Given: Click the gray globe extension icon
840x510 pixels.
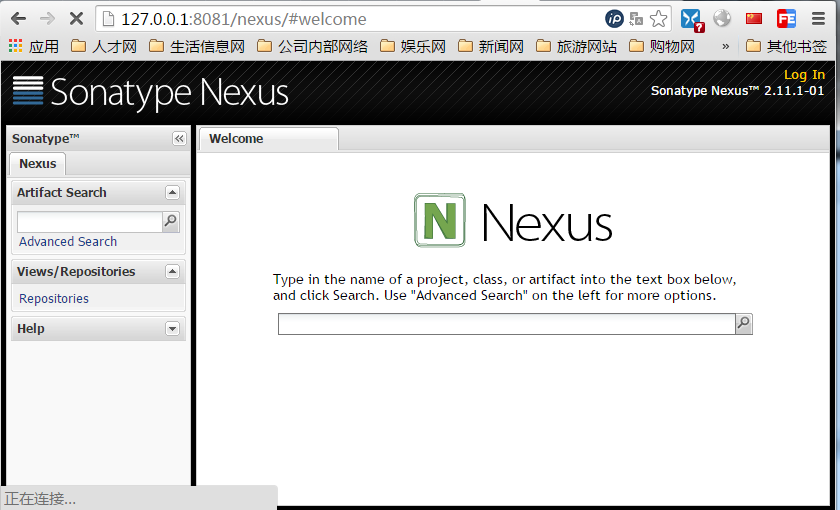Looking at the screenshot, I should pos(722,18).
